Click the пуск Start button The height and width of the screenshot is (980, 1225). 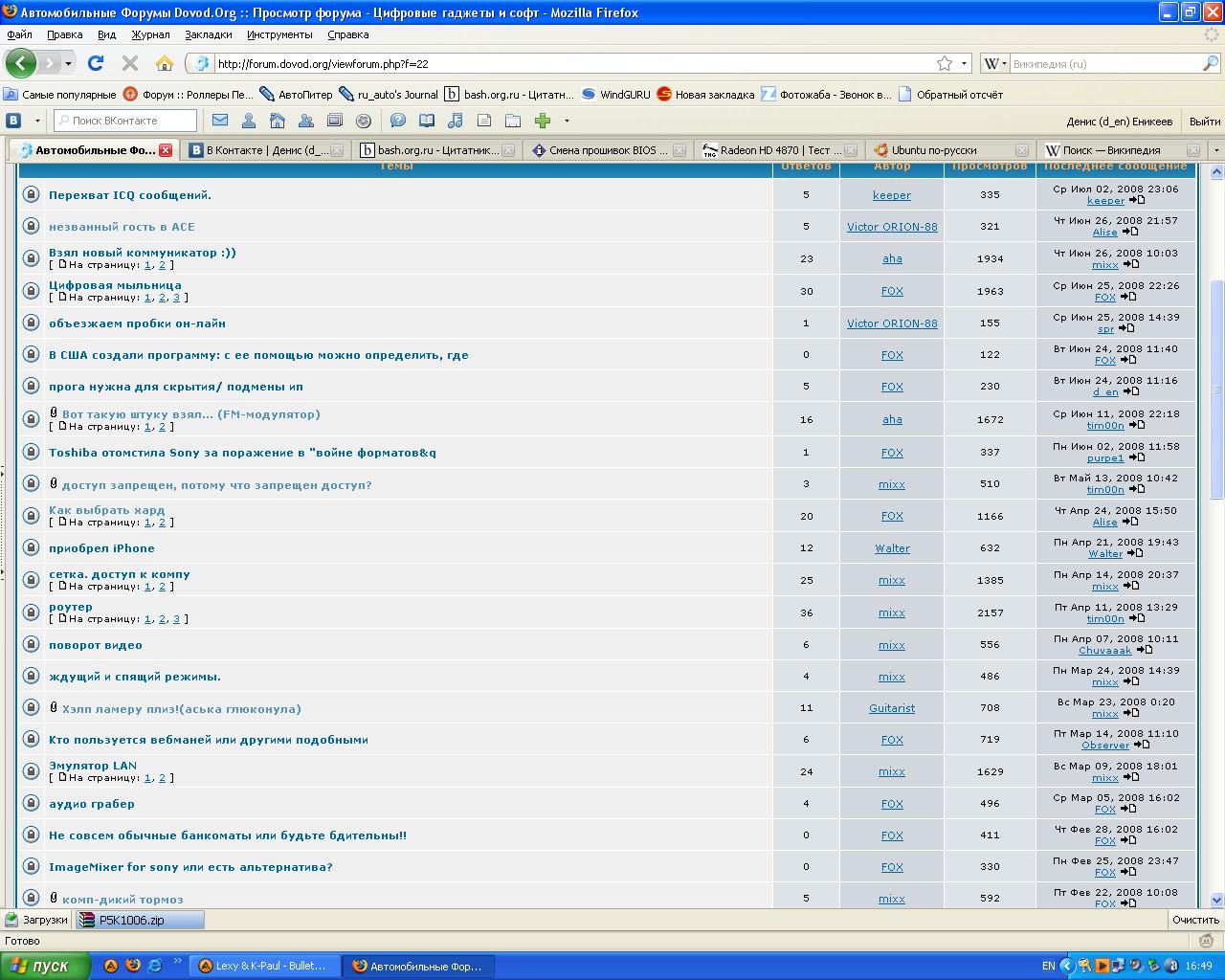tap(45, 966)
